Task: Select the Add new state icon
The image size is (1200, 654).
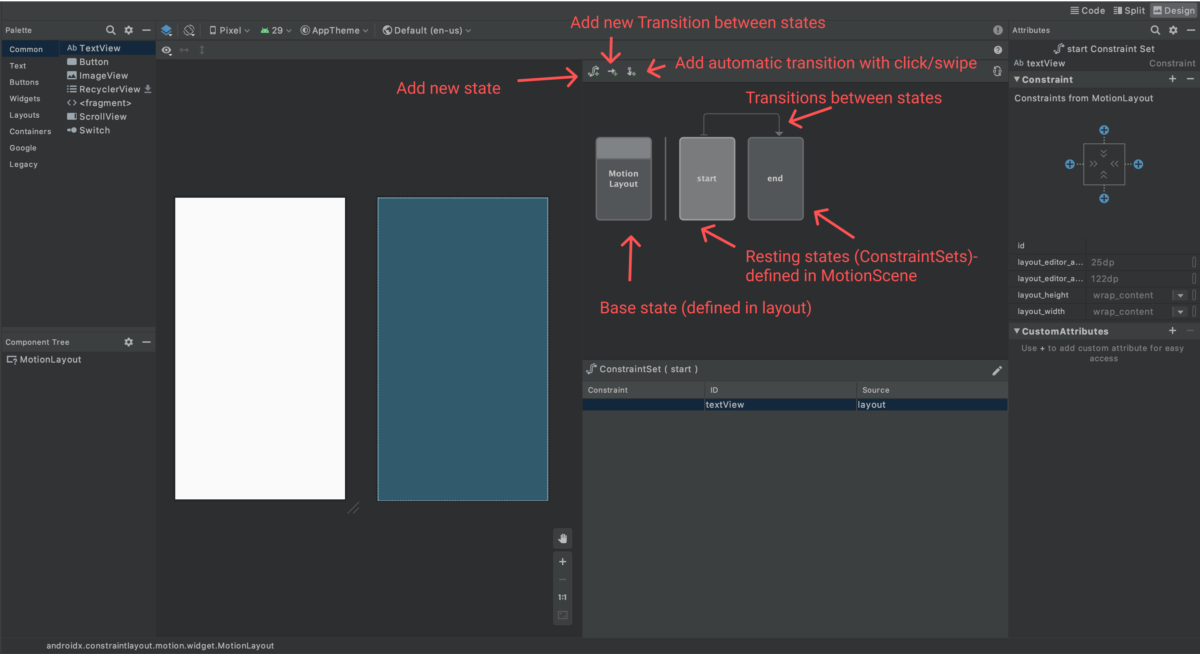Action: click(x=593, y=71)
